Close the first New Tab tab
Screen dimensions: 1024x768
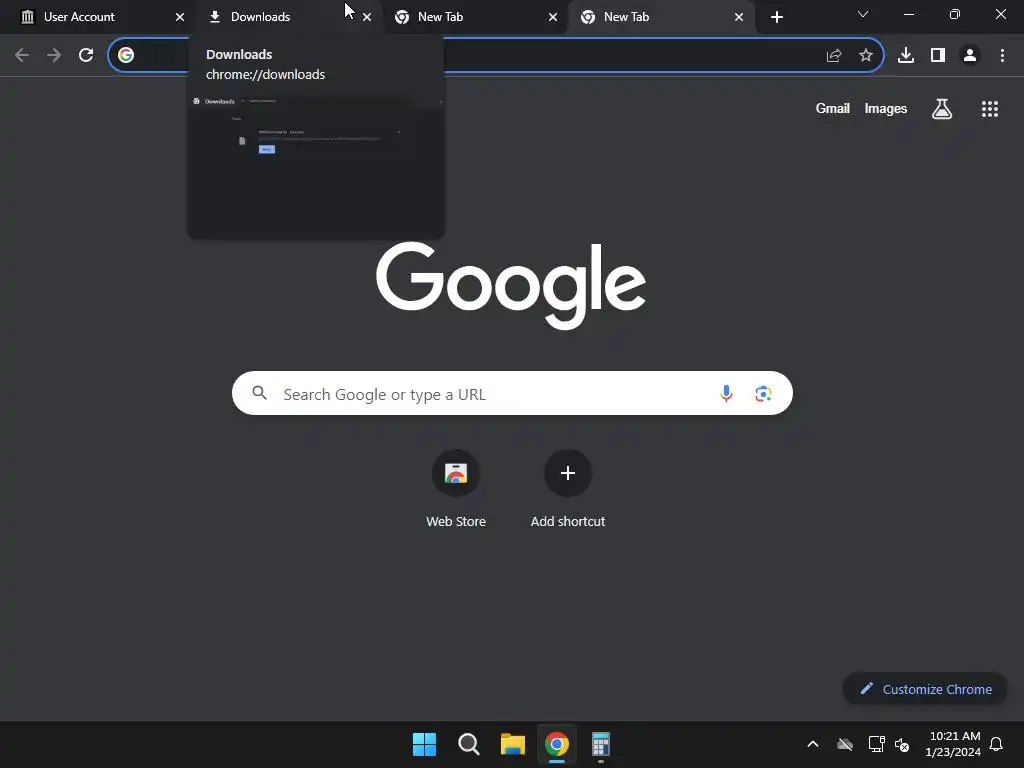[553, 17]
